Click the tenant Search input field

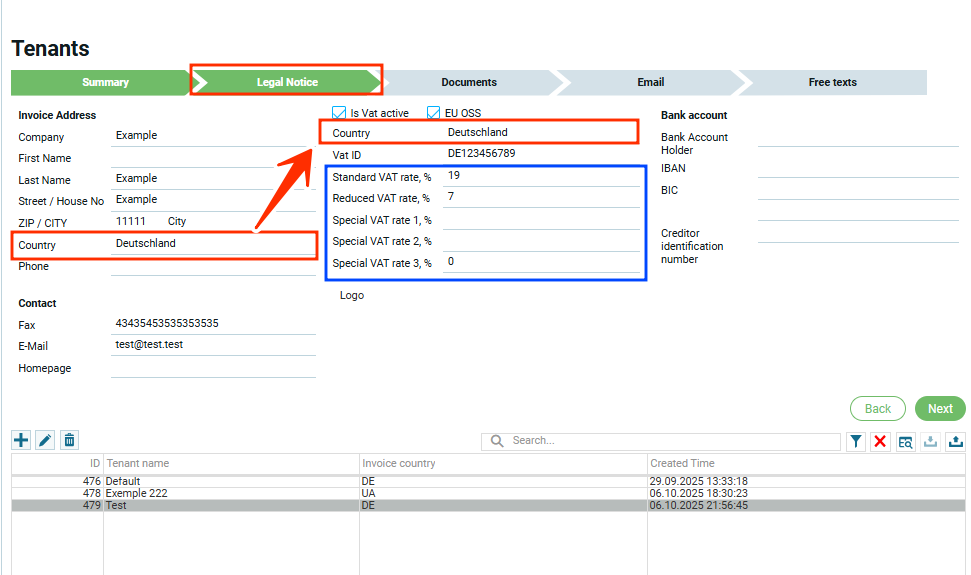[x=670, y=441]
